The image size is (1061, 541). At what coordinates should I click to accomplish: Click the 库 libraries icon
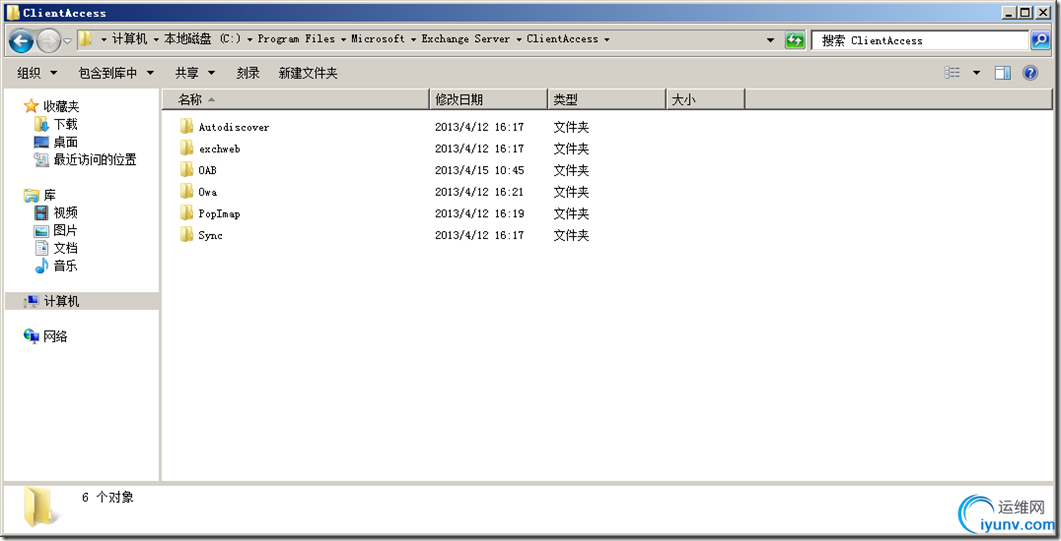31,195
